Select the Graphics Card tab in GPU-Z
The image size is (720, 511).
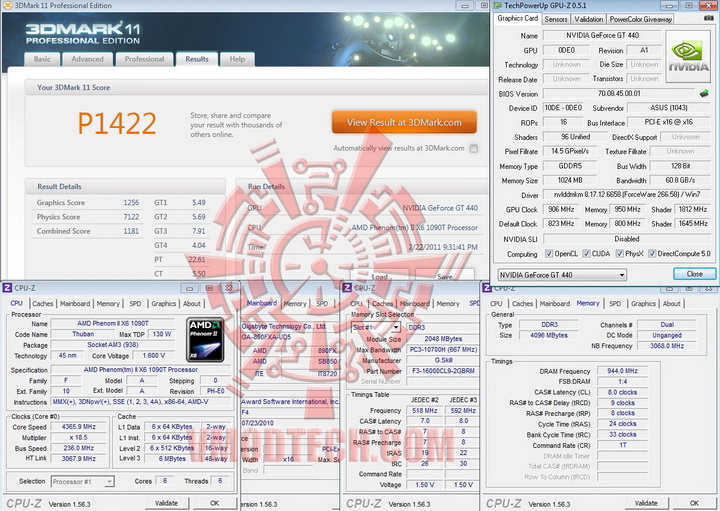coord(518,18)
